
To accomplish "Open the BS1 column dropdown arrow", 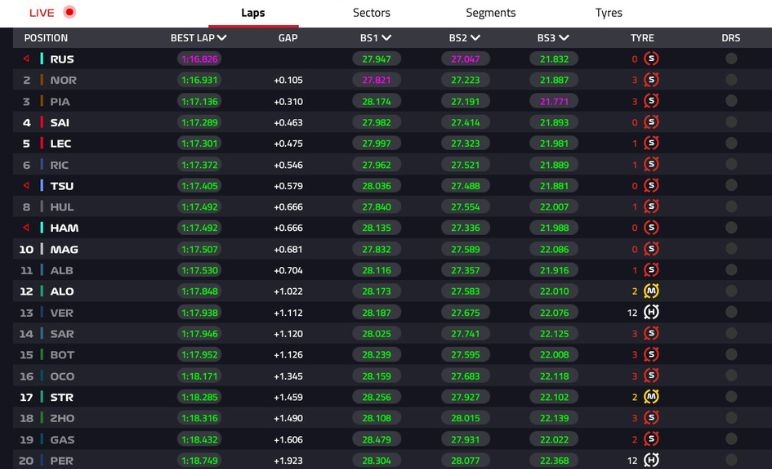I will (x=386, y=38).
